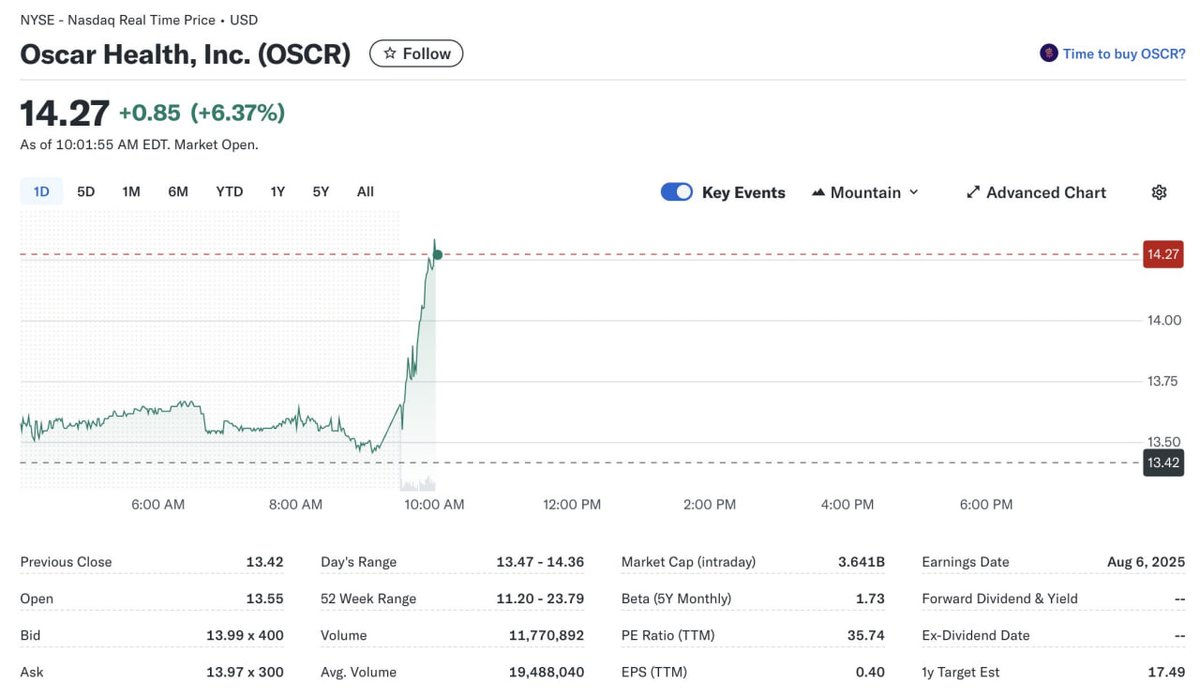Screen dimensions: 1200x698
Task: Click the 14.27 current price marker on chart
Action: [1164, 254]
